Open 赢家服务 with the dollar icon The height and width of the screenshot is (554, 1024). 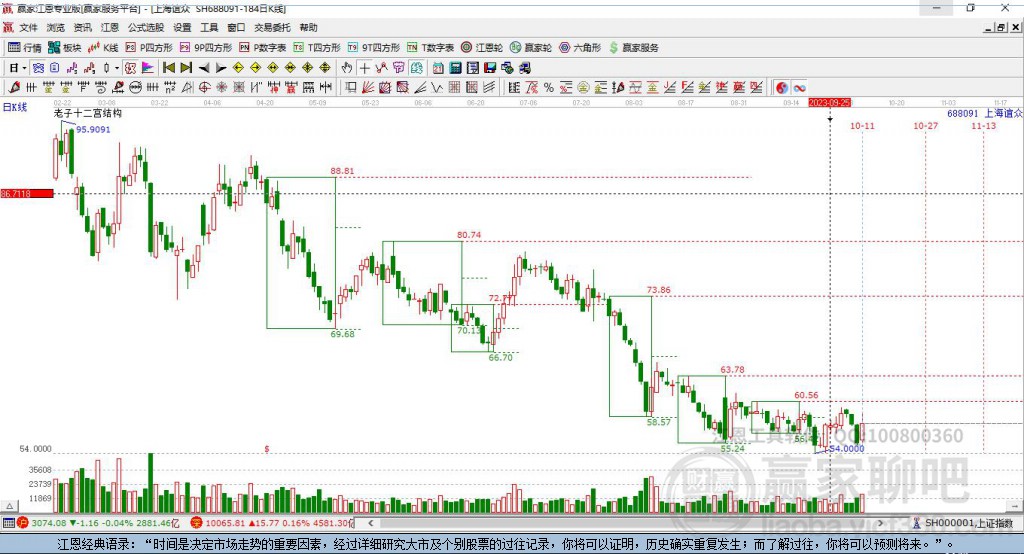(x=633, y=48)
